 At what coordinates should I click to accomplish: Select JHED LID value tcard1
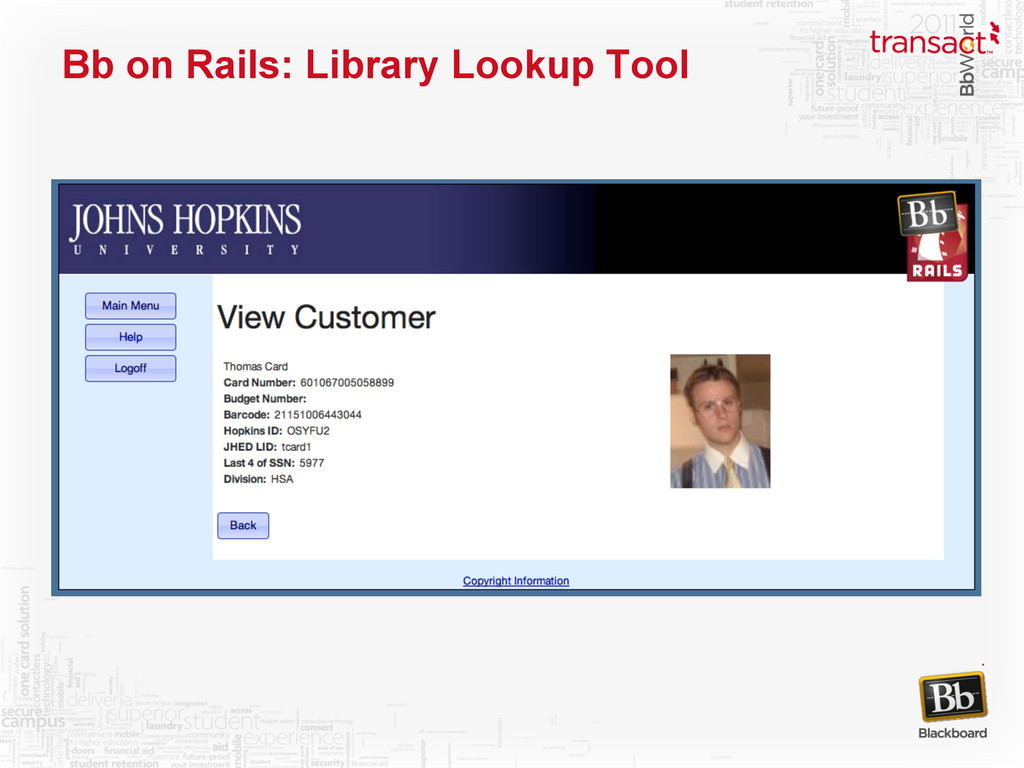pos(296,447)
